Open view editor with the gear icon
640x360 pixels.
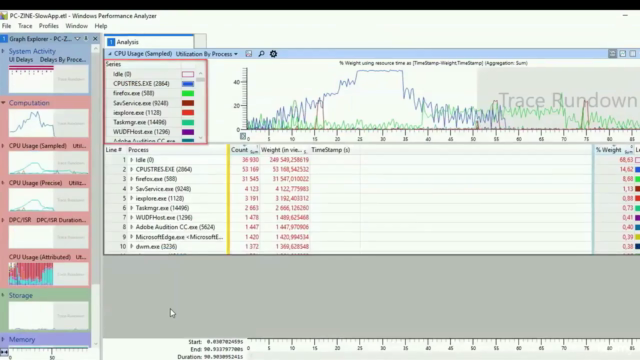coord(273,54)
